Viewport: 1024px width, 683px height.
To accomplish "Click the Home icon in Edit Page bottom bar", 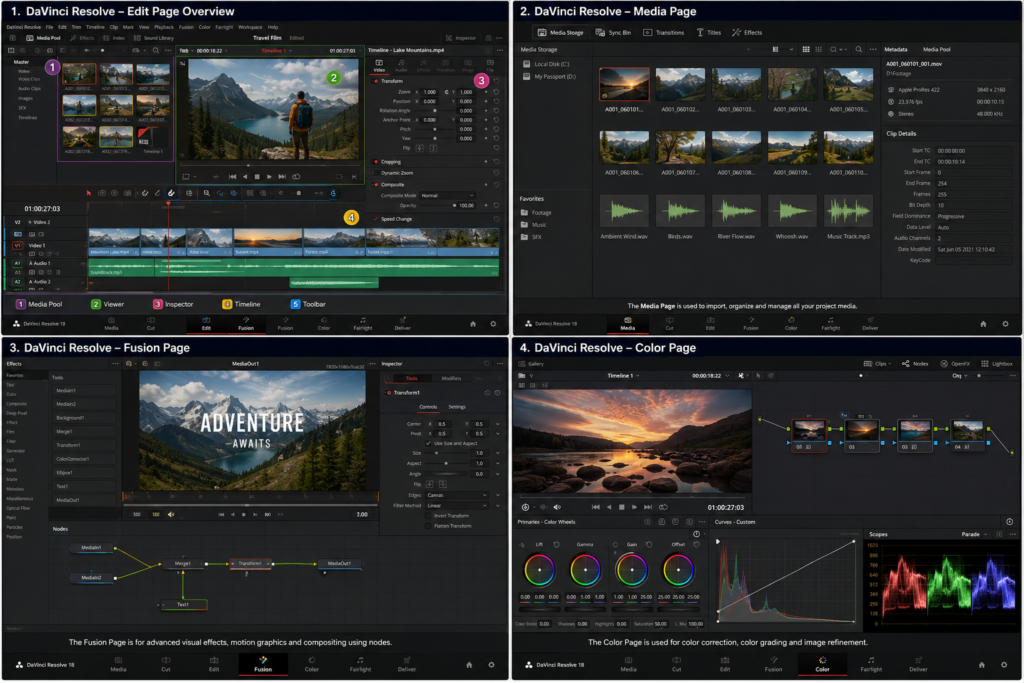I will [473, 324].
